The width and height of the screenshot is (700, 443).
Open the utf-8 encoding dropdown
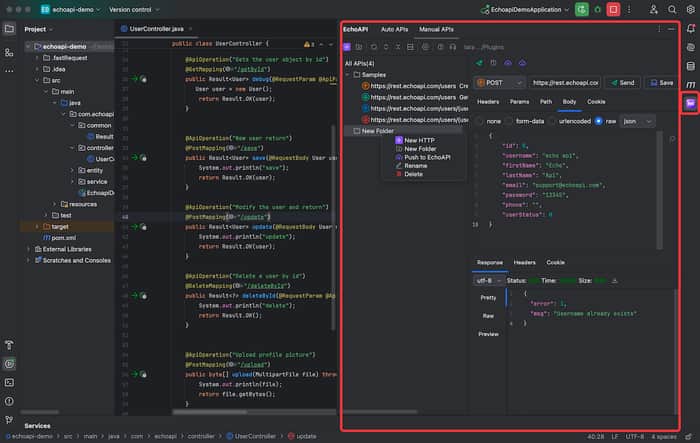coord(488,280)
